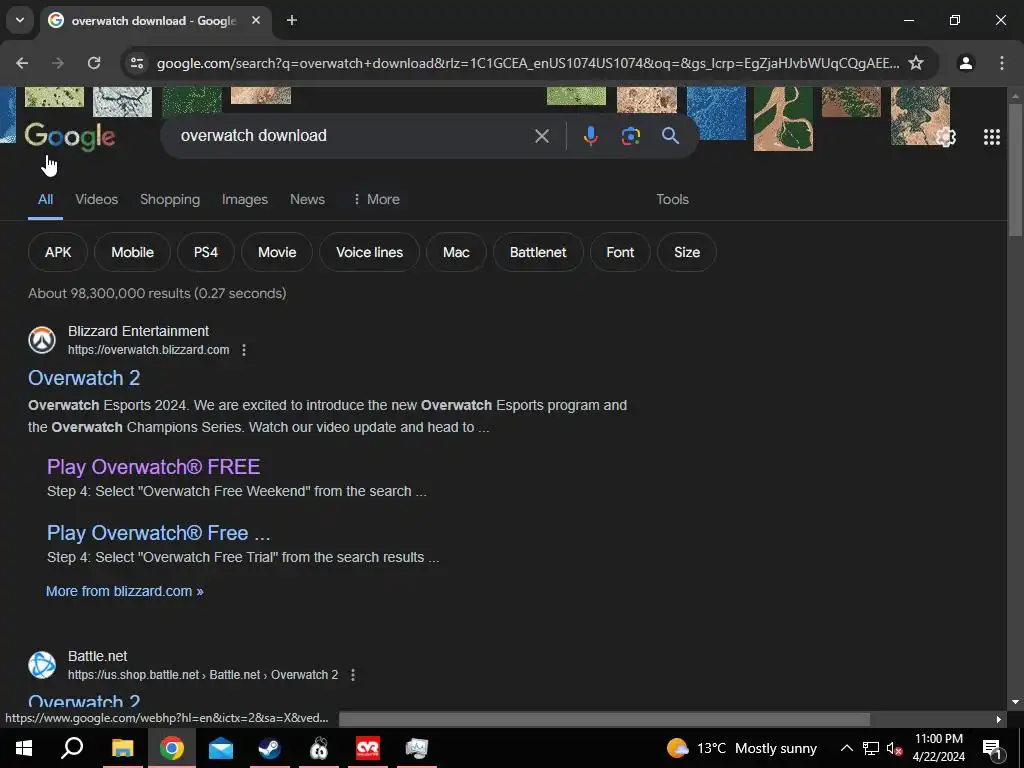This screenshot has height=768, width=1024.
Task: Expand the More search filters menu
Action: [x=376, y=199]
